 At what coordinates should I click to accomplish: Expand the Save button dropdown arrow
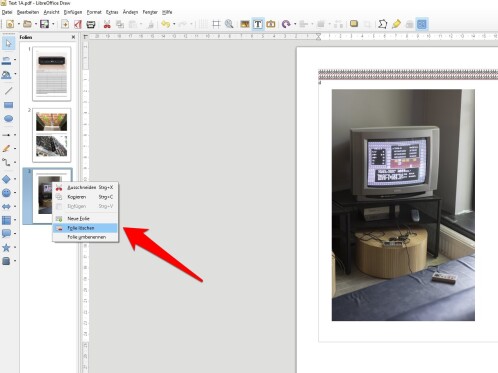(x=53, y=24)
